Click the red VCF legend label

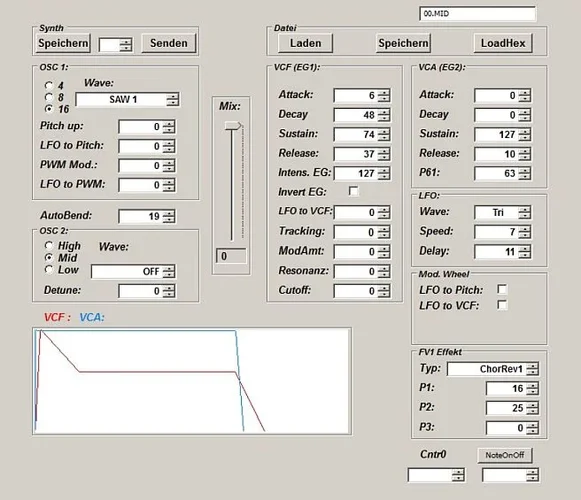(57, 317)
